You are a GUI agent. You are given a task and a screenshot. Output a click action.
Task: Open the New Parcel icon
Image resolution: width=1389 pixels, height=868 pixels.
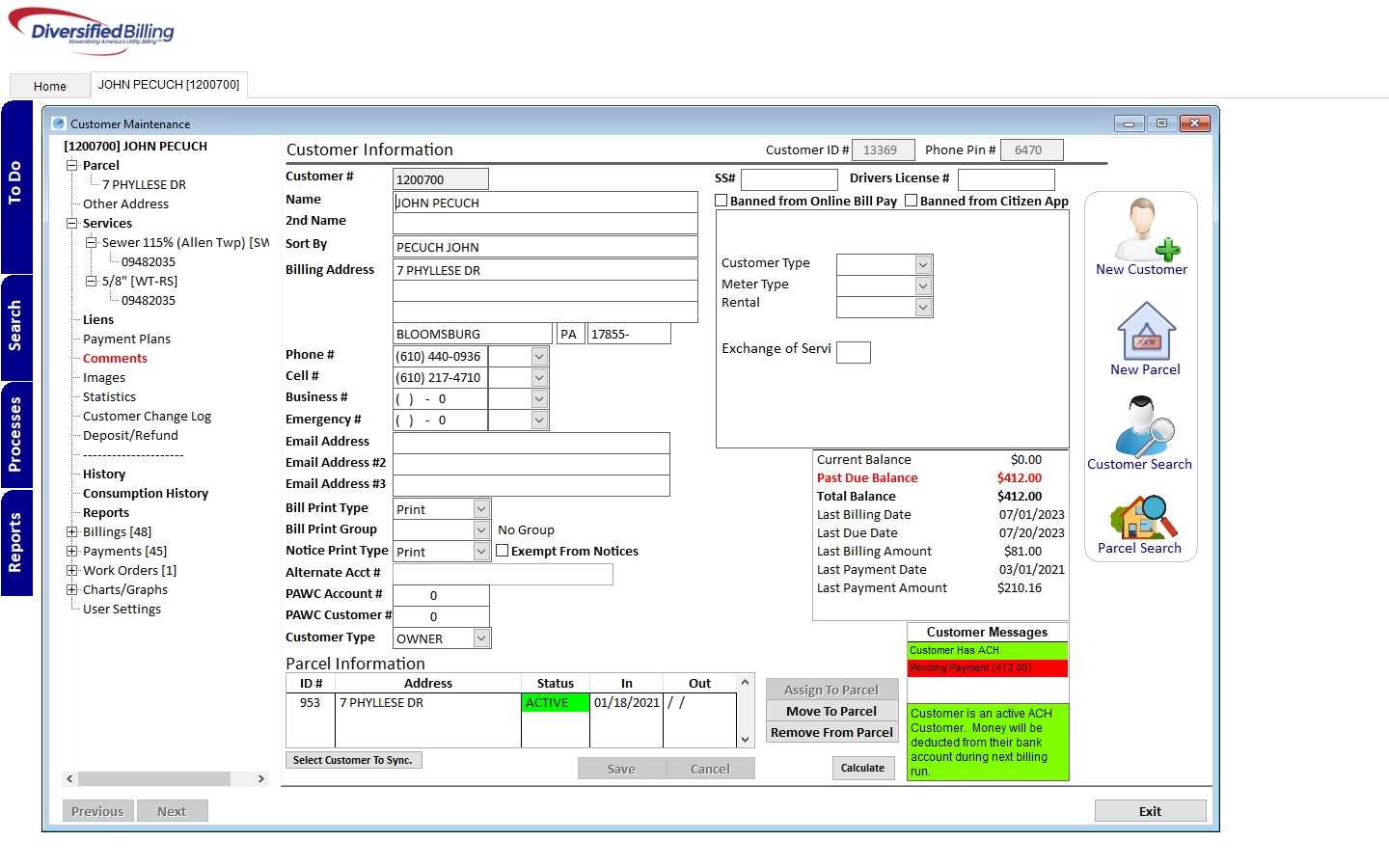click(x=1146, y=331)
